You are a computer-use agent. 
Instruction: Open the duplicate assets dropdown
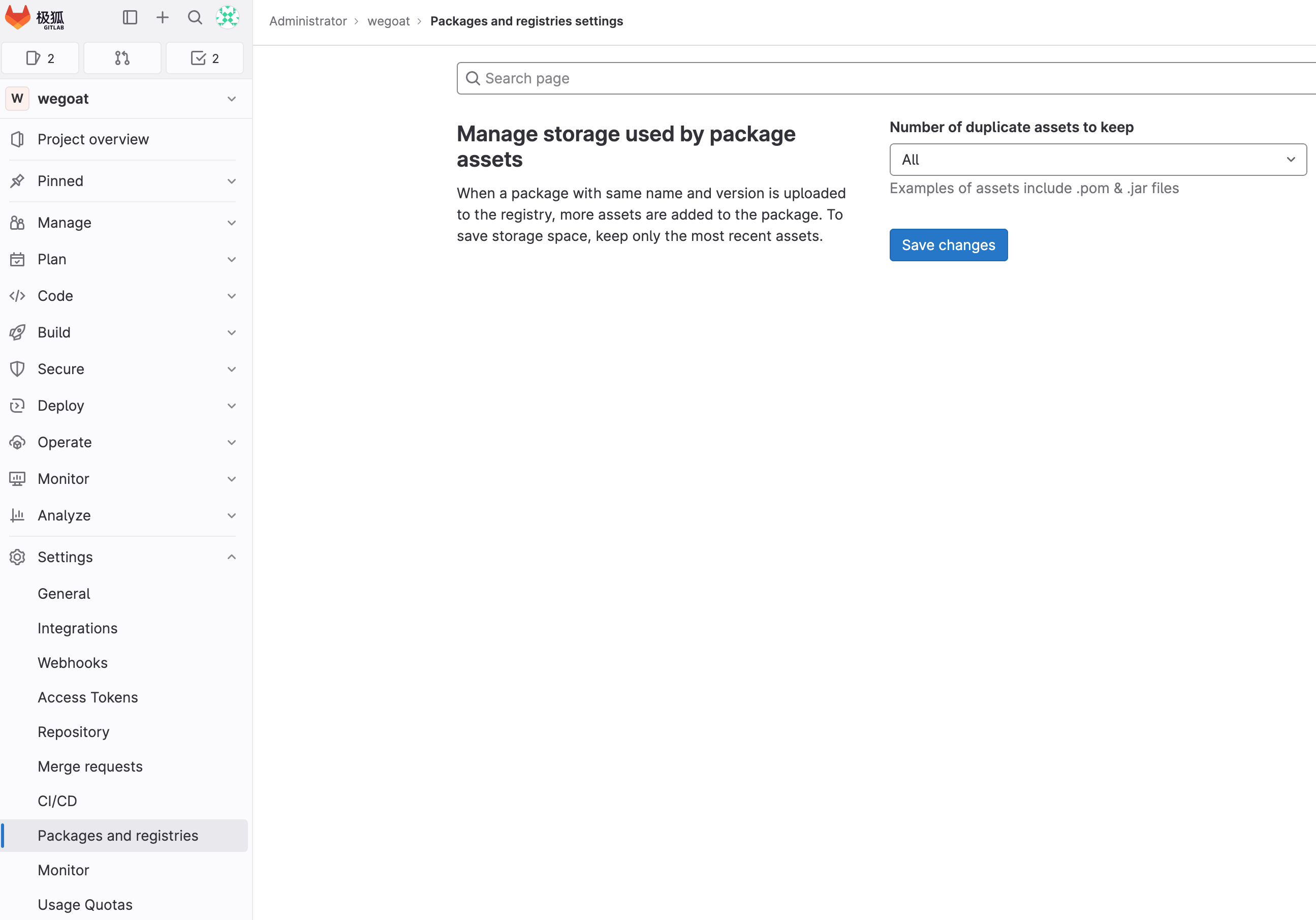[1098, 160]
